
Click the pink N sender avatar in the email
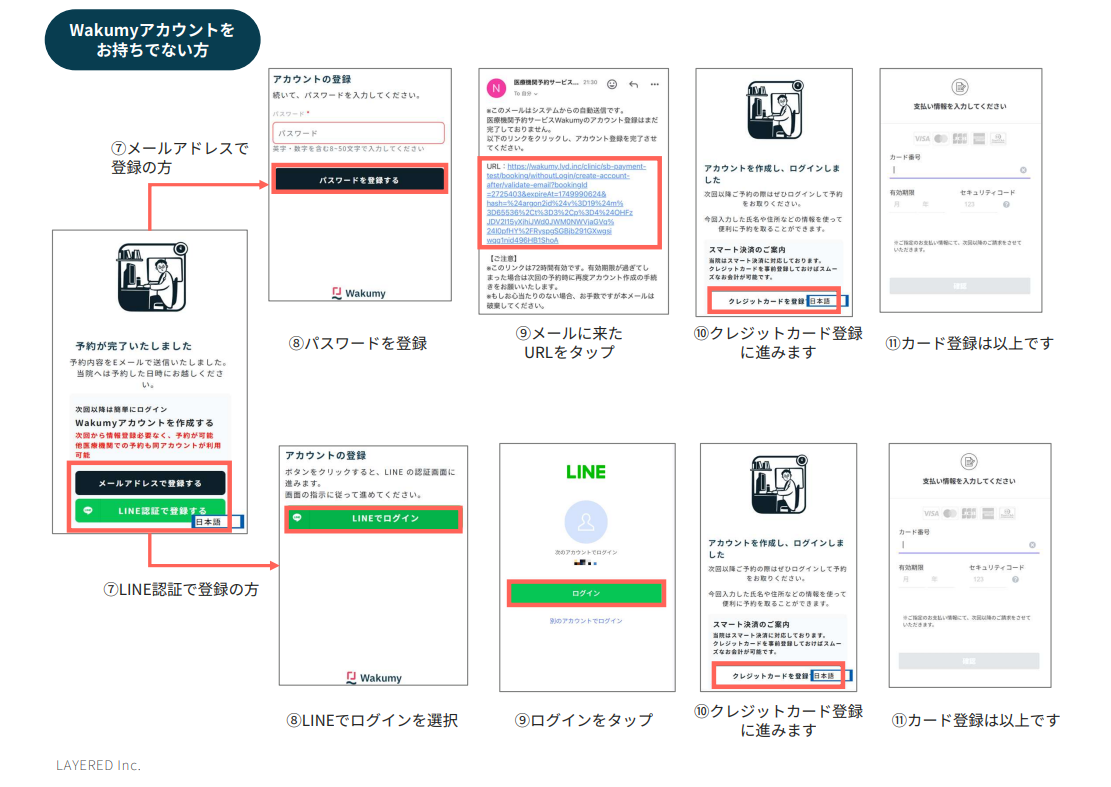pyautogui.click(x=496, y=89)
